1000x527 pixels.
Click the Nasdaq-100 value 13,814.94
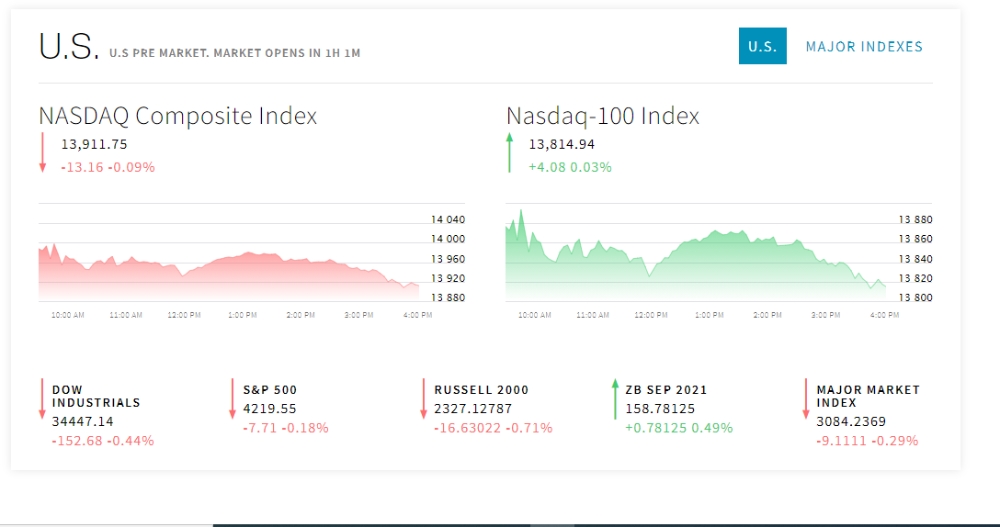(562, 144)
